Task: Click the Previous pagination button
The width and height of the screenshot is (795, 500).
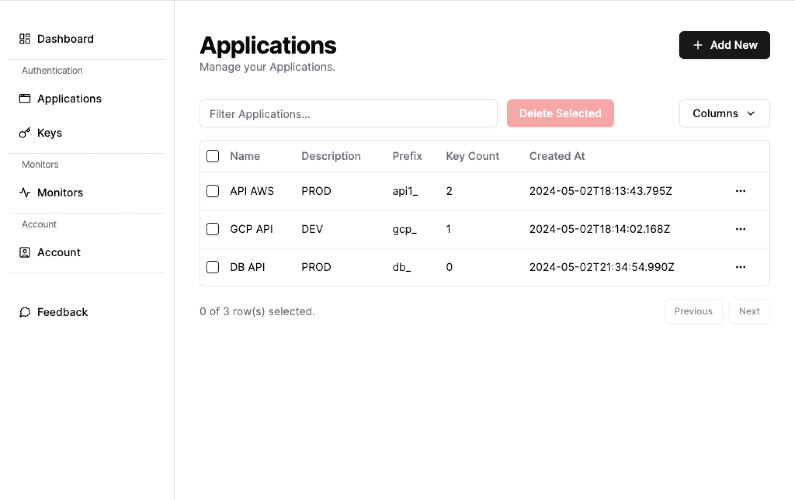Action: pos(693,311)
